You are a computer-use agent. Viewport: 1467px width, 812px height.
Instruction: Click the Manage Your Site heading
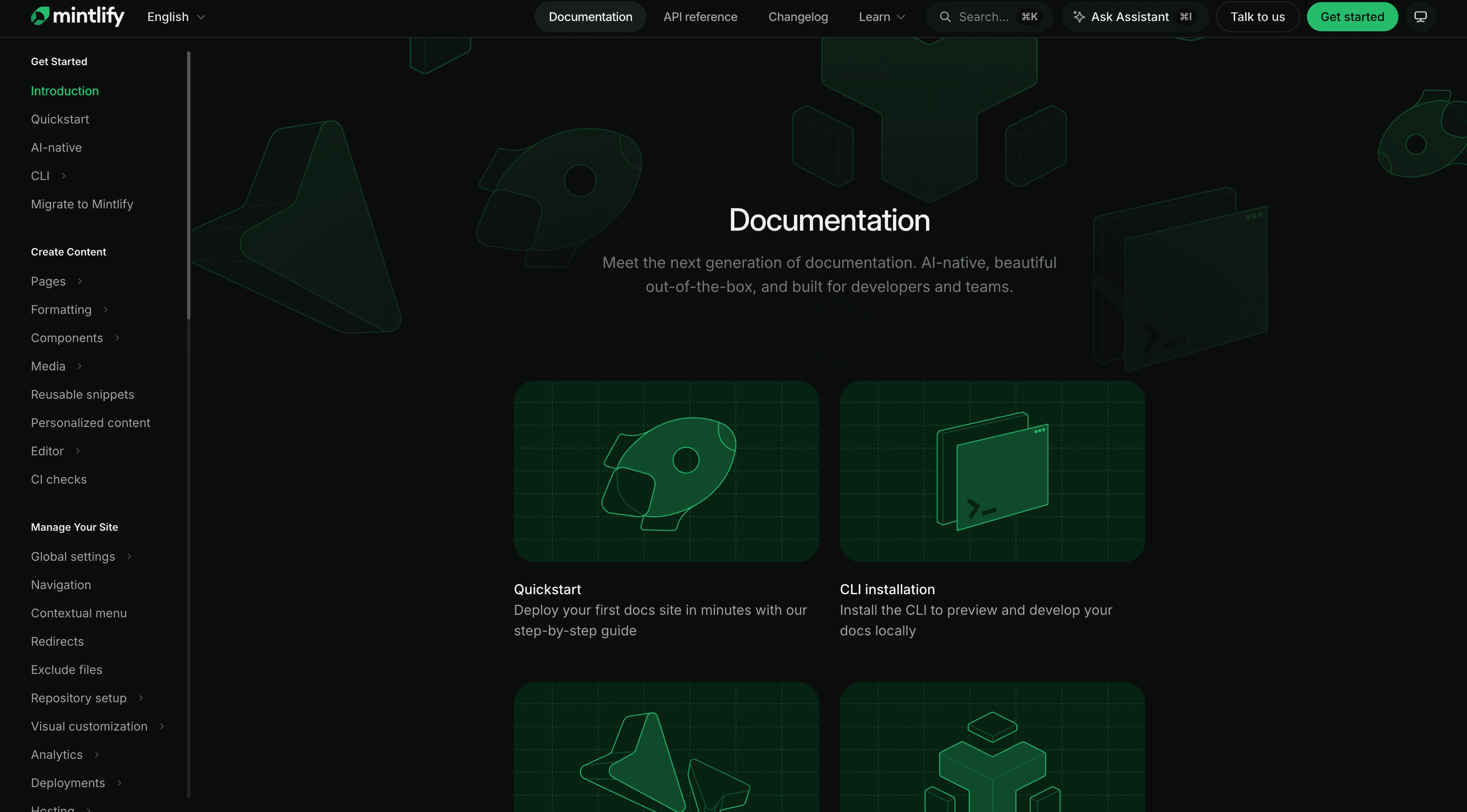click(74, 527)
